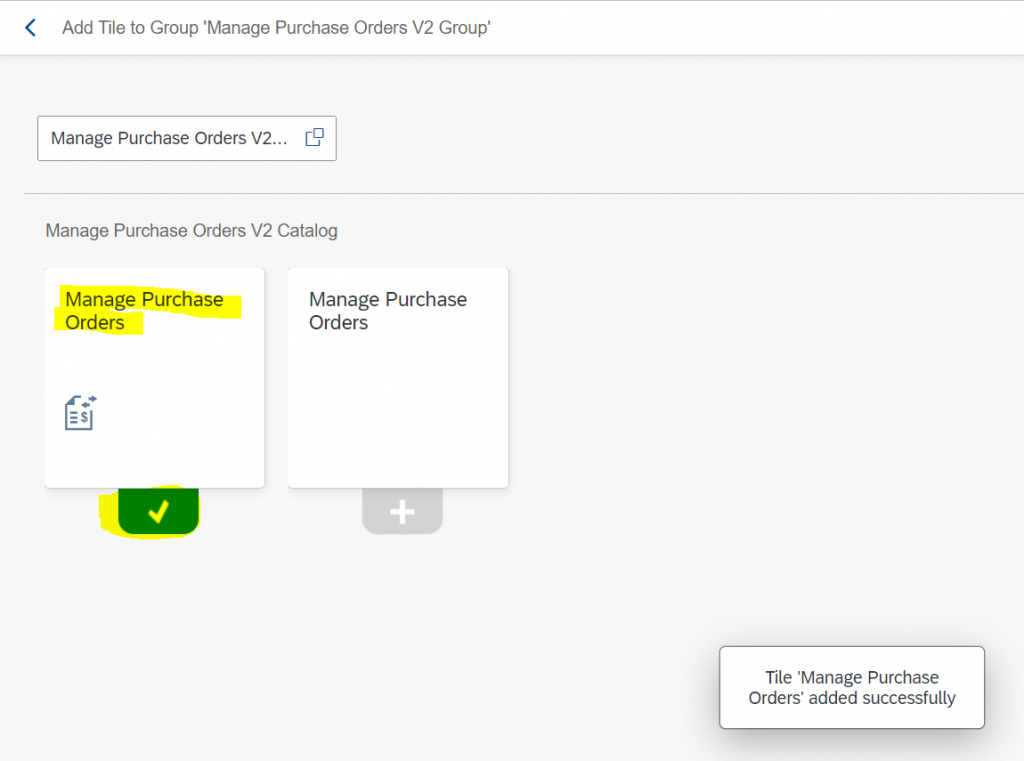Click the white checkmark icon on green button
1024x761 pixels.
tap(159, 511)
